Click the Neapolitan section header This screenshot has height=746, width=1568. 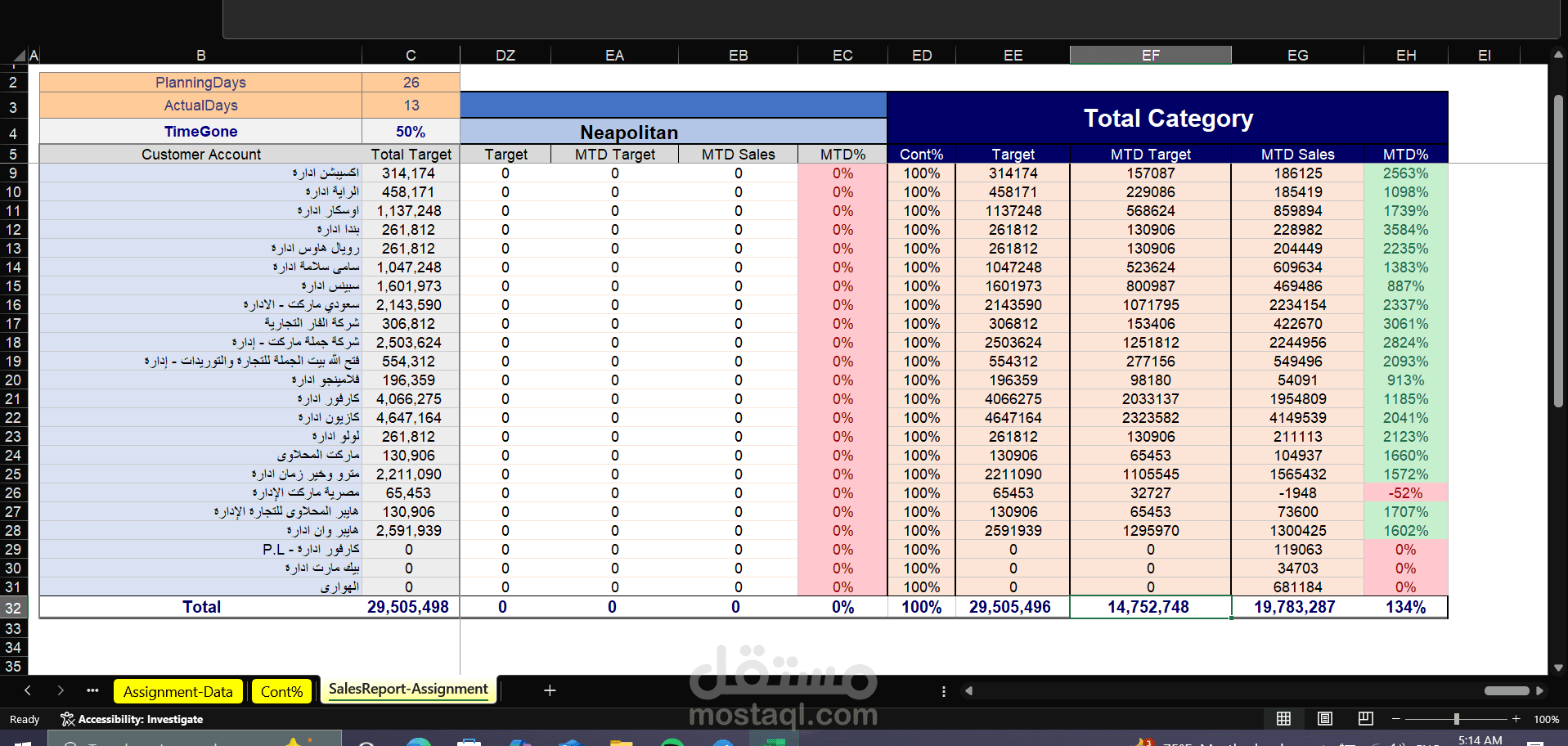[x=673, y=132]
